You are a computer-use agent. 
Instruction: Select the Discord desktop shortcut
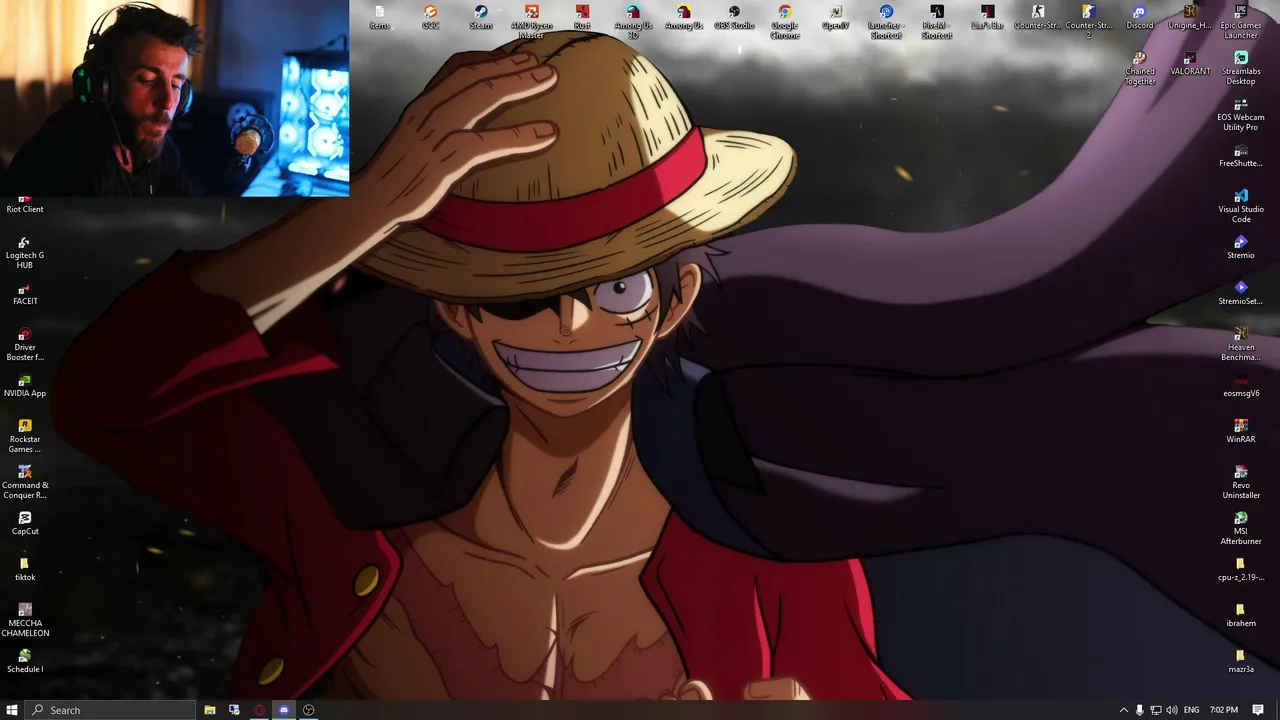[x=1139, y=17]
